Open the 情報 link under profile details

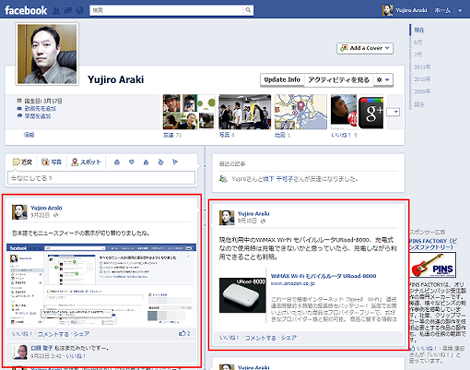click(29, 135)
